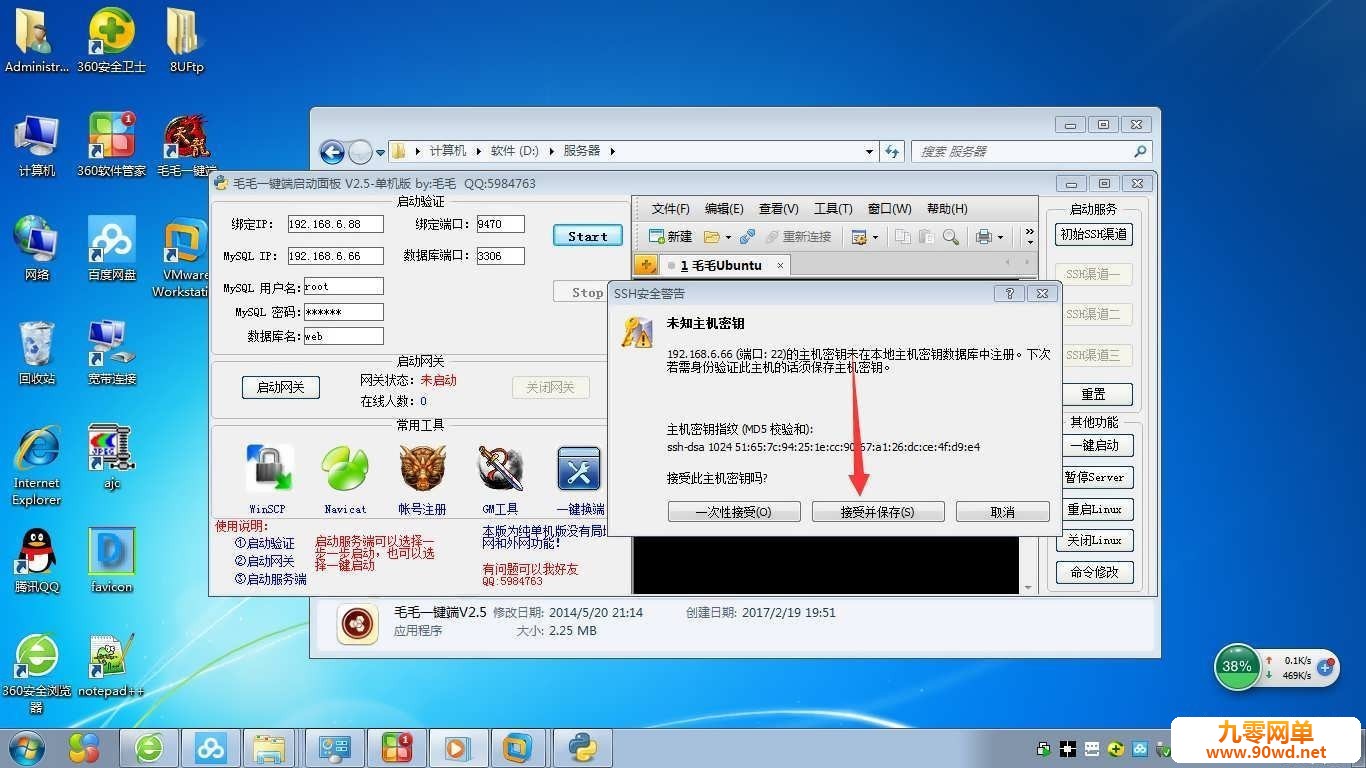Viewport: 1366px width, 768px height.
Task: Close the 毛毛Ubuntu tab
Action: coord(781,265)
